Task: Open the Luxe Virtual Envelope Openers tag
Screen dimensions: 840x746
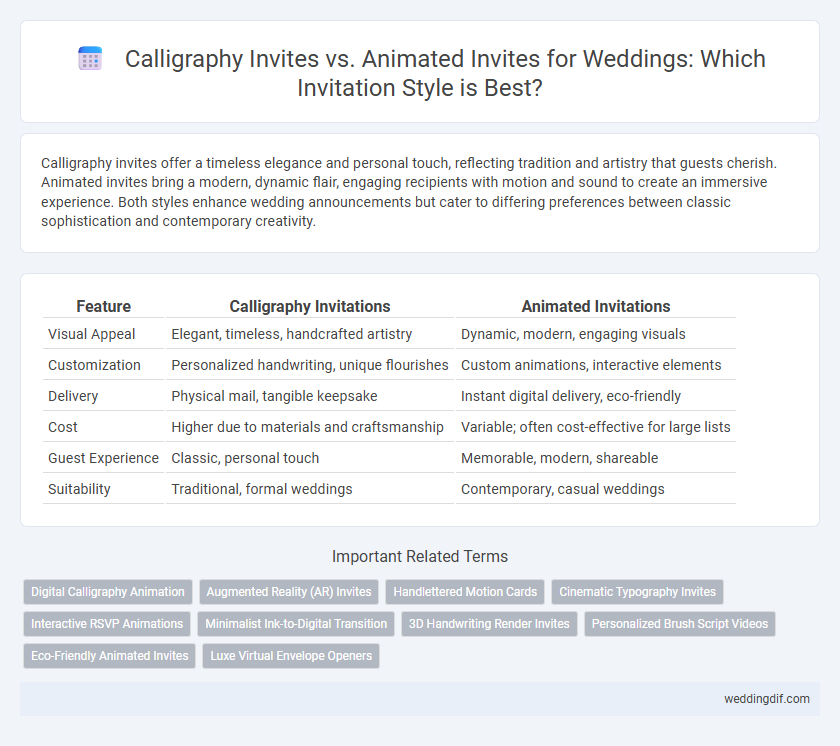Action: click(291, 656)
